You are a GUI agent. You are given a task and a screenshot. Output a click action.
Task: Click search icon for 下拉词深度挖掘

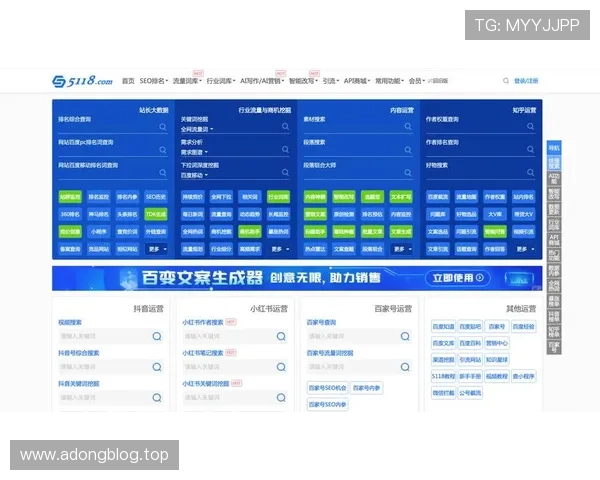[x=285, y=172]
